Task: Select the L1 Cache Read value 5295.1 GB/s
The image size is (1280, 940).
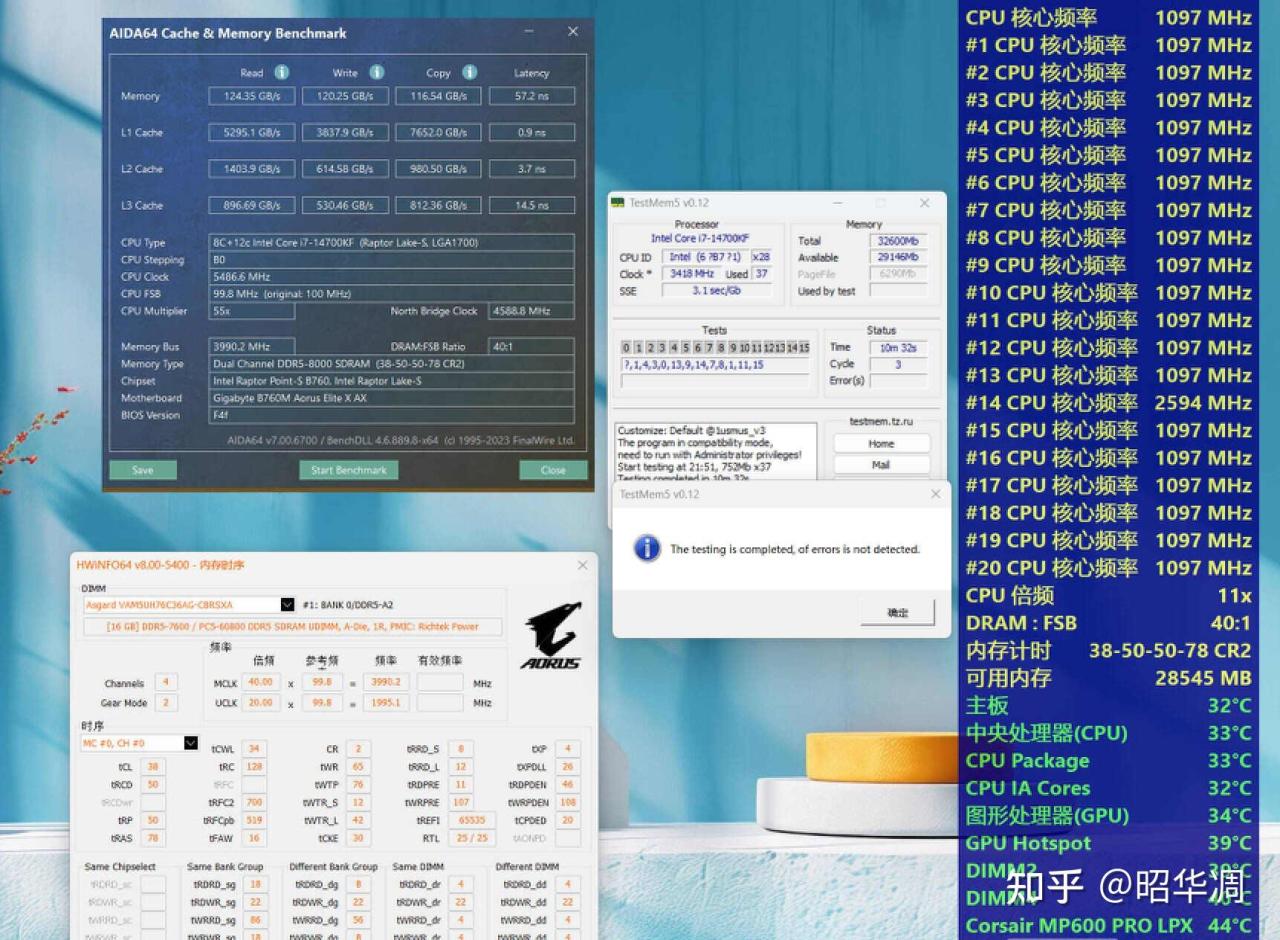Action: coord(252,132)
